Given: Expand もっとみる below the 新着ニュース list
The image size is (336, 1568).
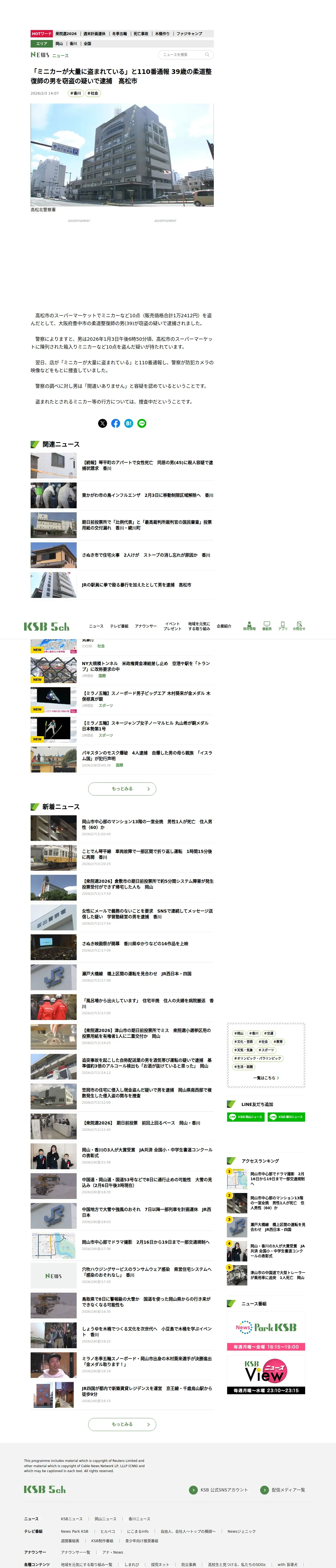Looking at the screenshot, I should click(122, 1424).
